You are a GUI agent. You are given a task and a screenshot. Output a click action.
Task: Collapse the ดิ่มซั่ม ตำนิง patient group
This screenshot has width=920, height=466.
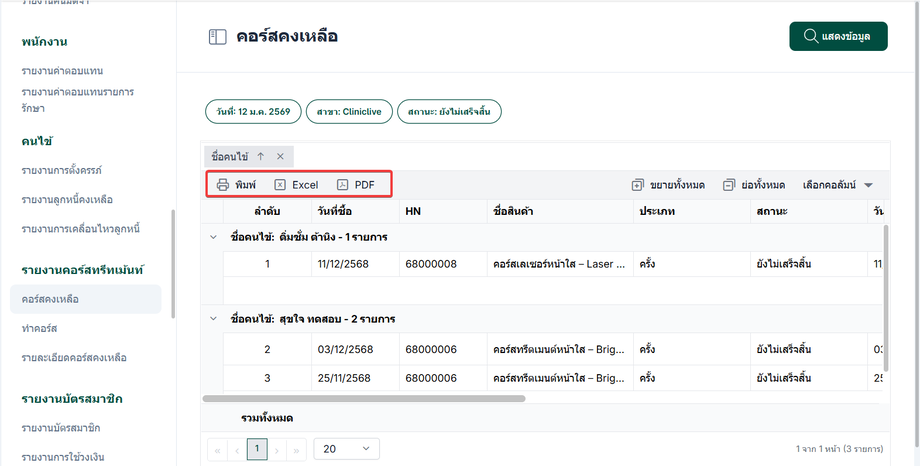point(213,237)
